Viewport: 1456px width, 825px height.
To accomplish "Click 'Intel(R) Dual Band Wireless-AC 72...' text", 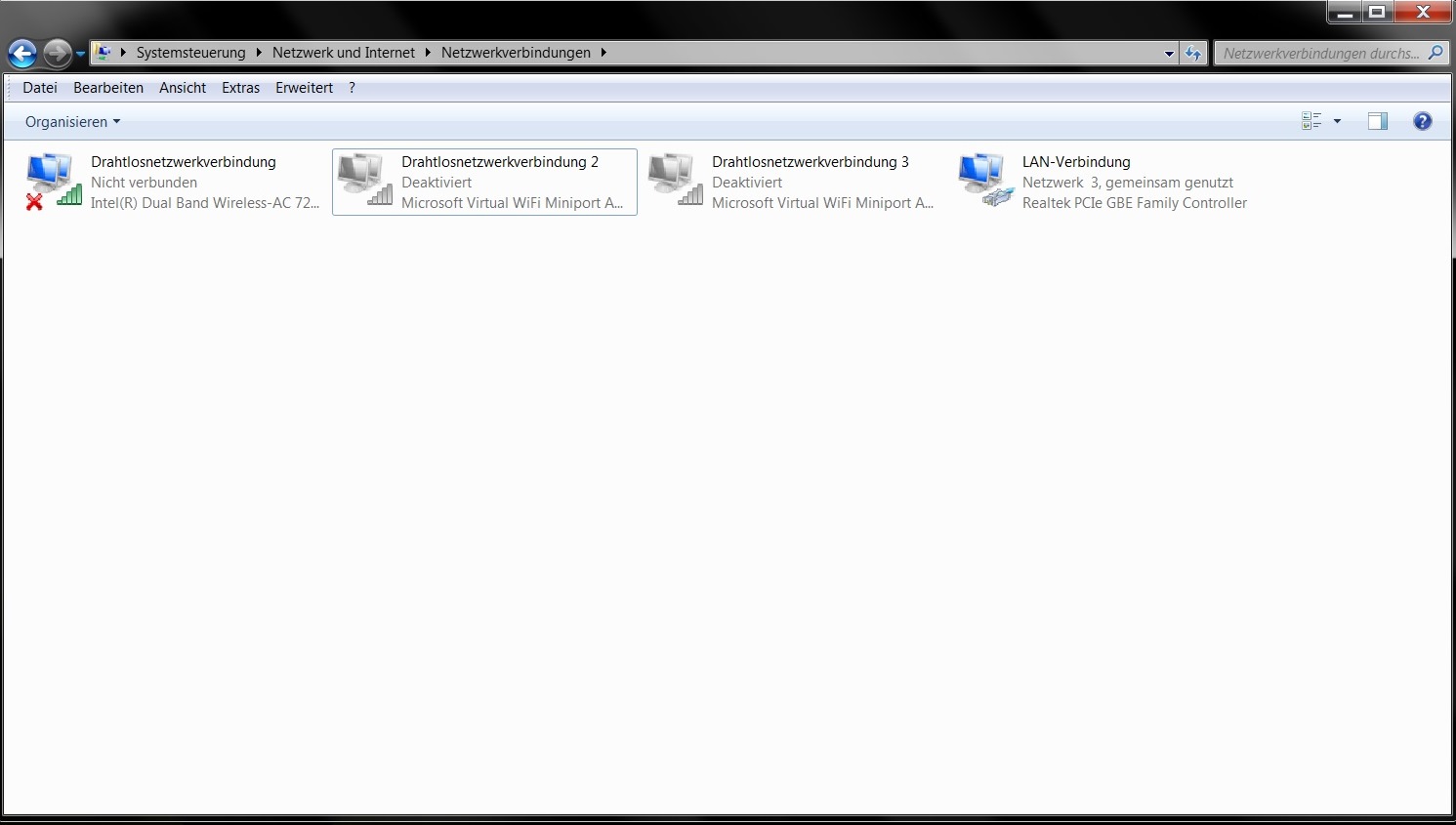I will tap(205, 203).
